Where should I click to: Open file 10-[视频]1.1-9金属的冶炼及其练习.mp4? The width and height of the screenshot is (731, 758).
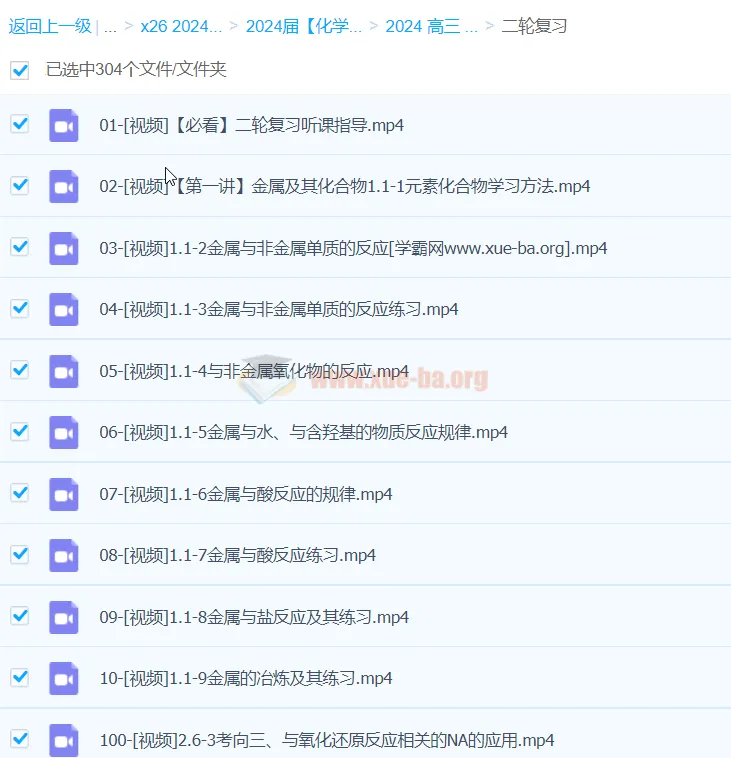(x=246, y=679)
